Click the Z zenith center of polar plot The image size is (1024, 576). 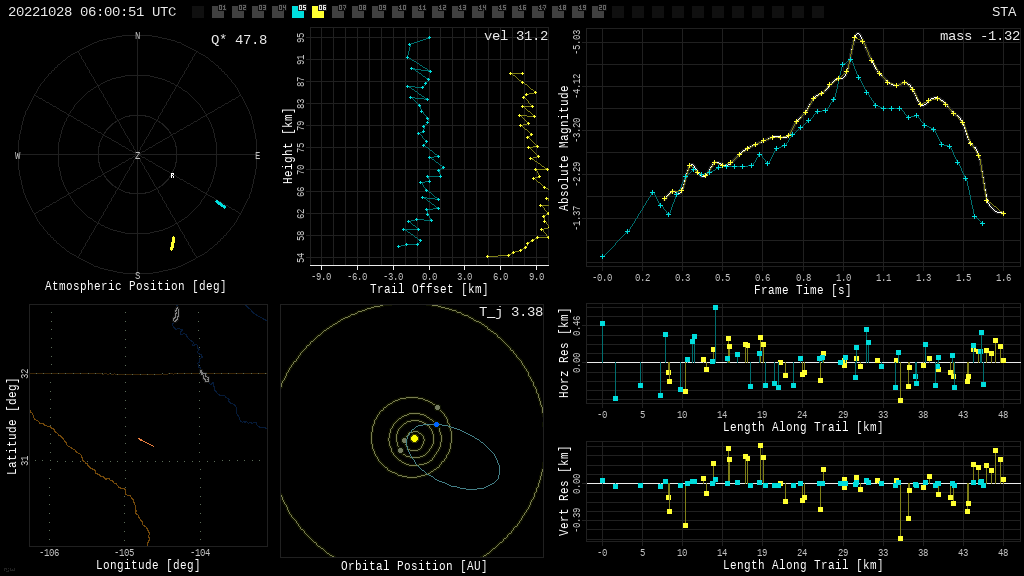pyautogui.click(x=138, y=156)
